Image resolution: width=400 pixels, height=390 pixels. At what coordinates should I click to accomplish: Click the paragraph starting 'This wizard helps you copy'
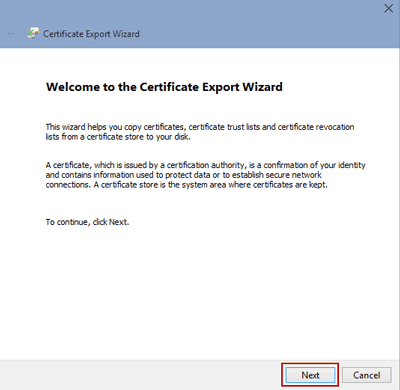(200, 132)
